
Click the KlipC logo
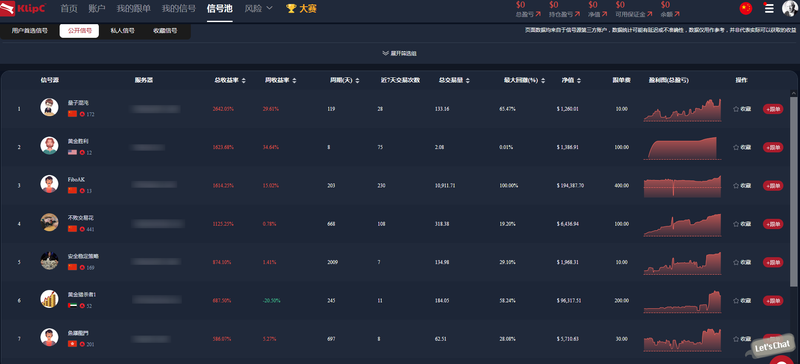23,9
